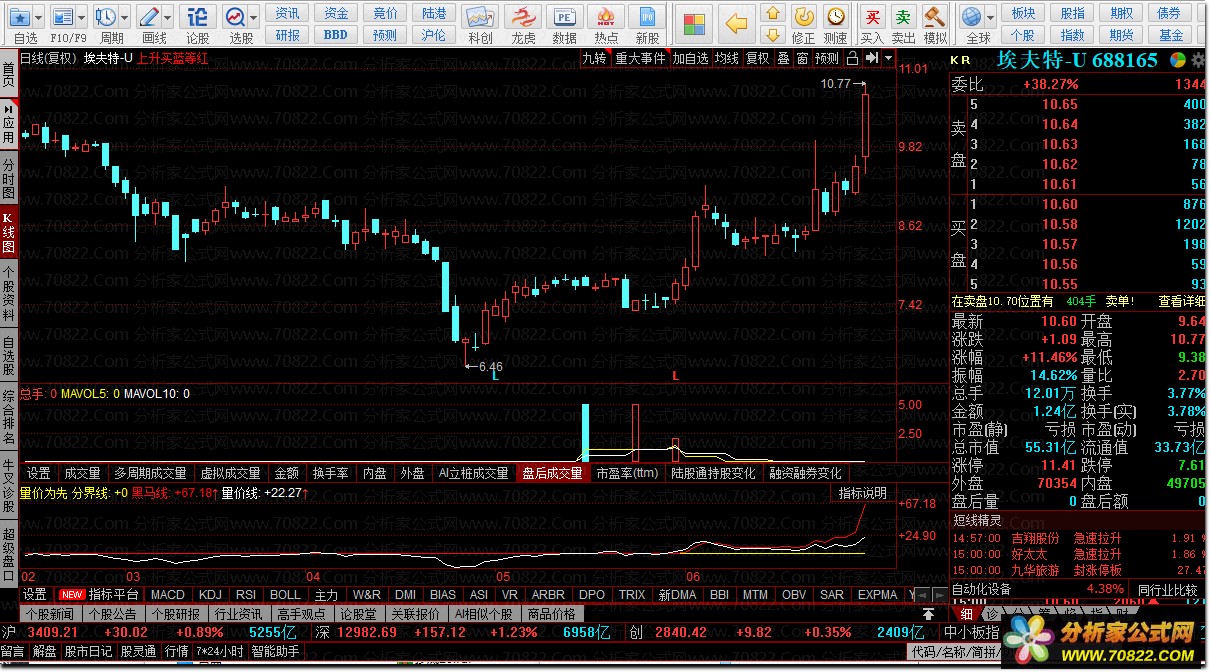The height and width of the screenshot is (672, 1211).
Task: Select the 盘后成交量 volume tab
Action: tap(552, 473)
